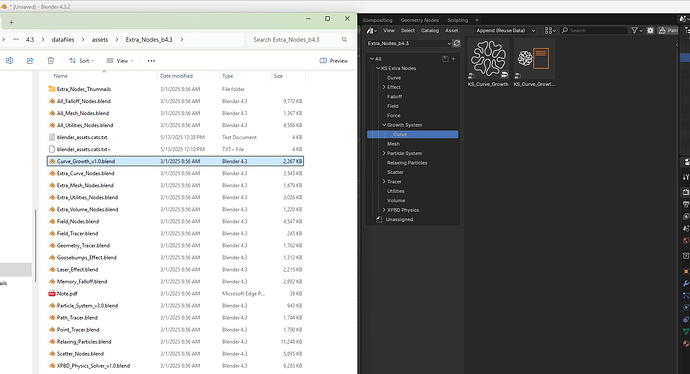The image size is (690, 374).
Task: Expand the Particle System catalog
Action: [384, 153]
